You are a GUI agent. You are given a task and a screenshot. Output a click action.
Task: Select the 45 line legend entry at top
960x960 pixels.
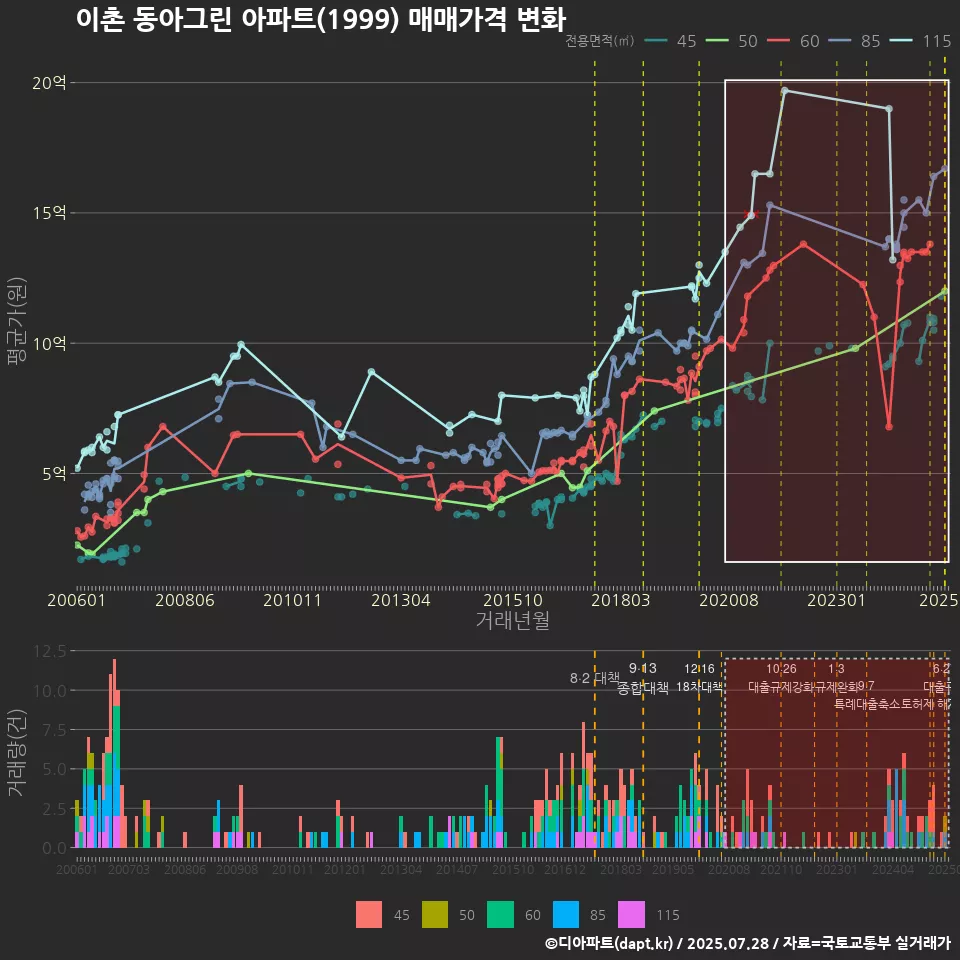coord(670,41)
